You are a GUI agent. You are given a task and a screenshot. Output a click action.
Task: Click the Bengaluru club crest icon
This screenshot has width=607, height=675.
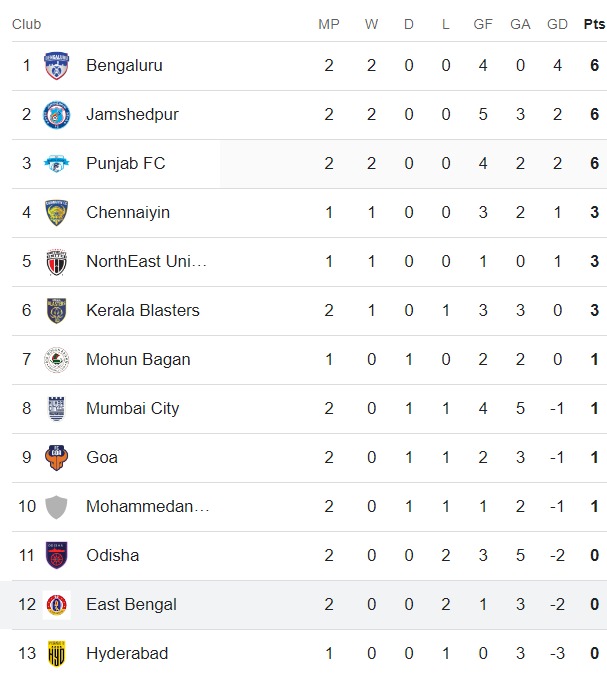pyautogui.click(x=57, y=66)
